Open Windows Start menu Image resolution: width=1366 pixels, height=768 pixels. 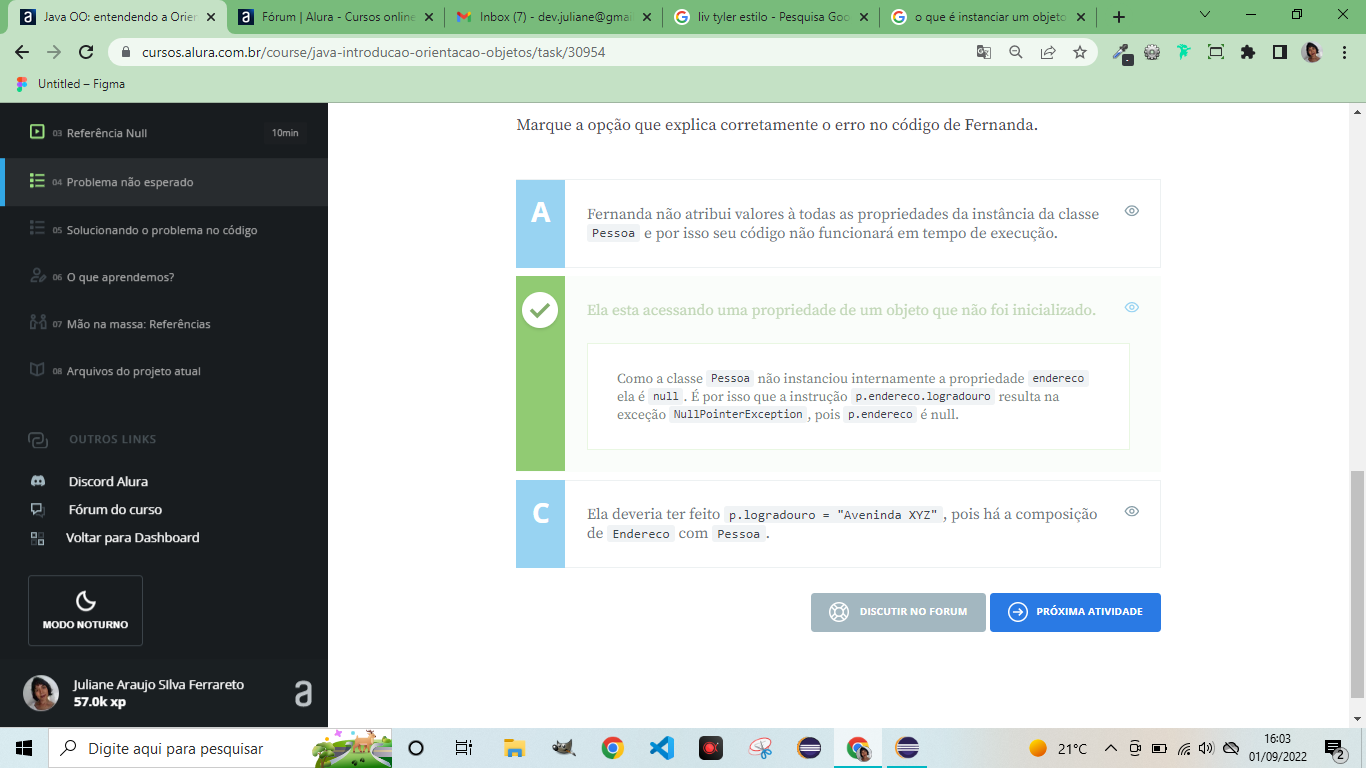24,748
